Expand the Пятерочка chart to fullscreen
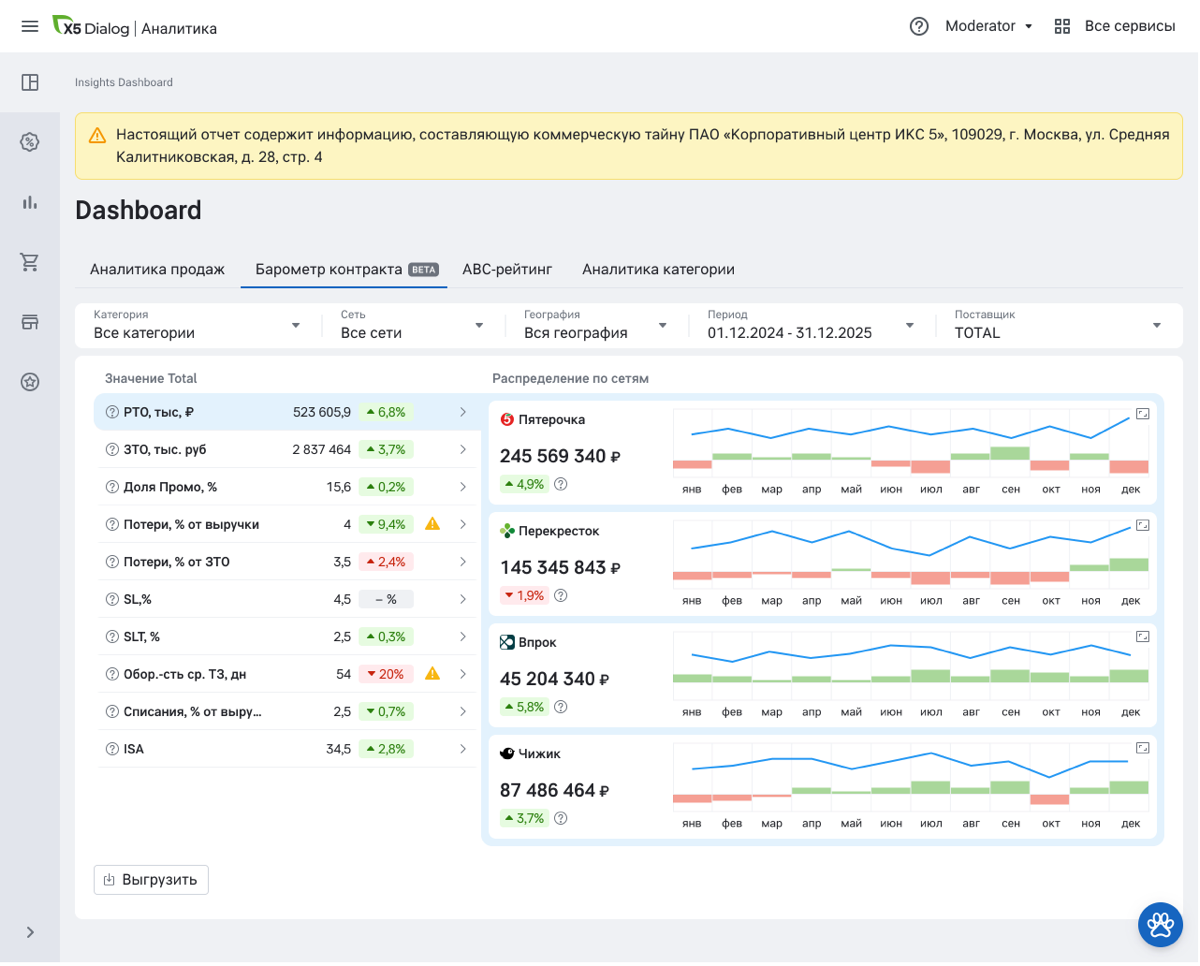 [x=1143, y=413]
